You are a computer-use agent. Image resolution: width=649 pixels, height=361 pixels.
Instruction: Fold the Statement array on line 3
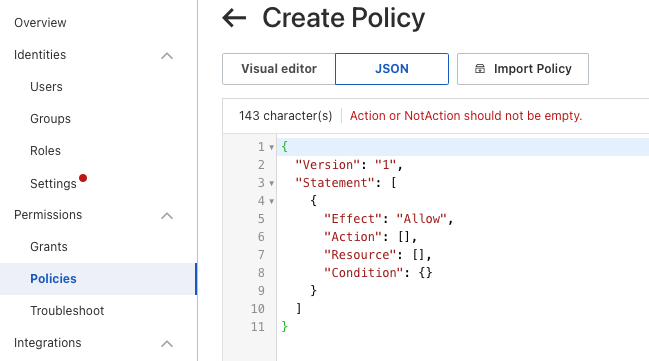[x=272, y=183]
